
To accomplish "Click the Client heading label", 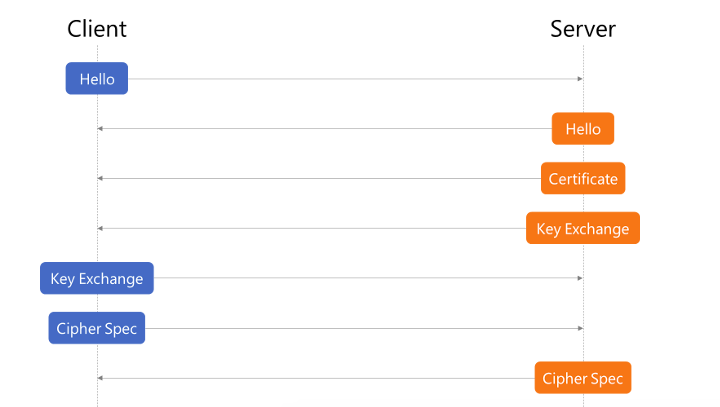I will click(96, 29).
